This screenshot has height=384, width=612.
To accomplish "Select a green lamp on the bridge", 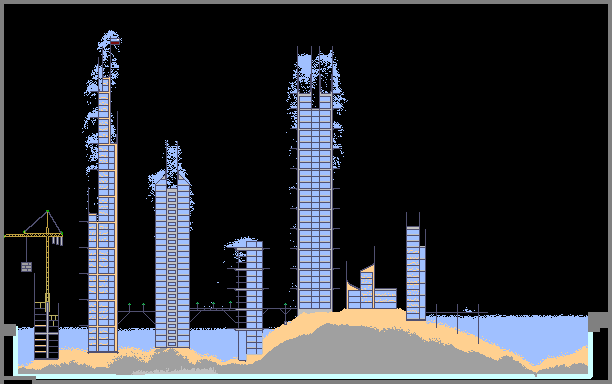I will tap(129, 304).
